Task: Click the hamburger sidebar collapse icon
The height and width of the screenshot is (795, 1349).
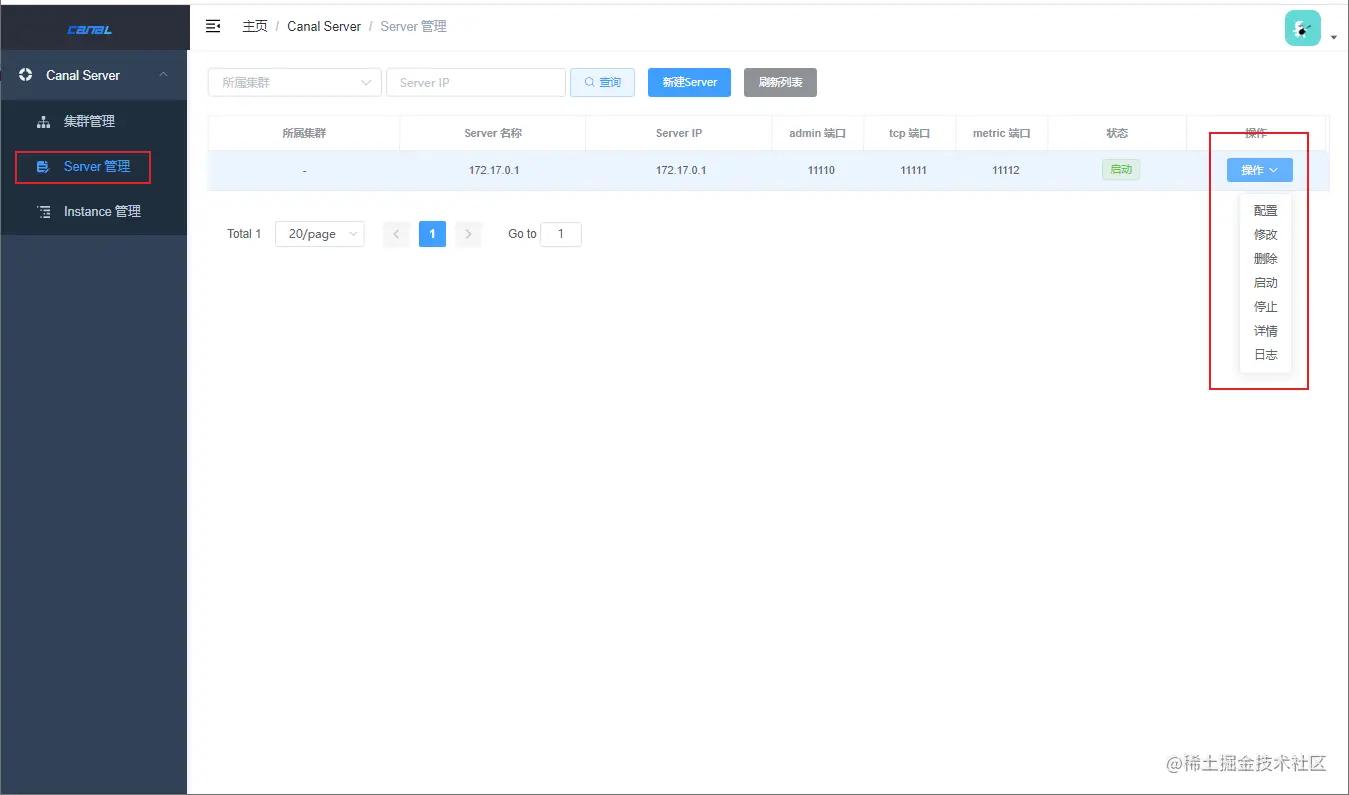Action: pos(213,26)
